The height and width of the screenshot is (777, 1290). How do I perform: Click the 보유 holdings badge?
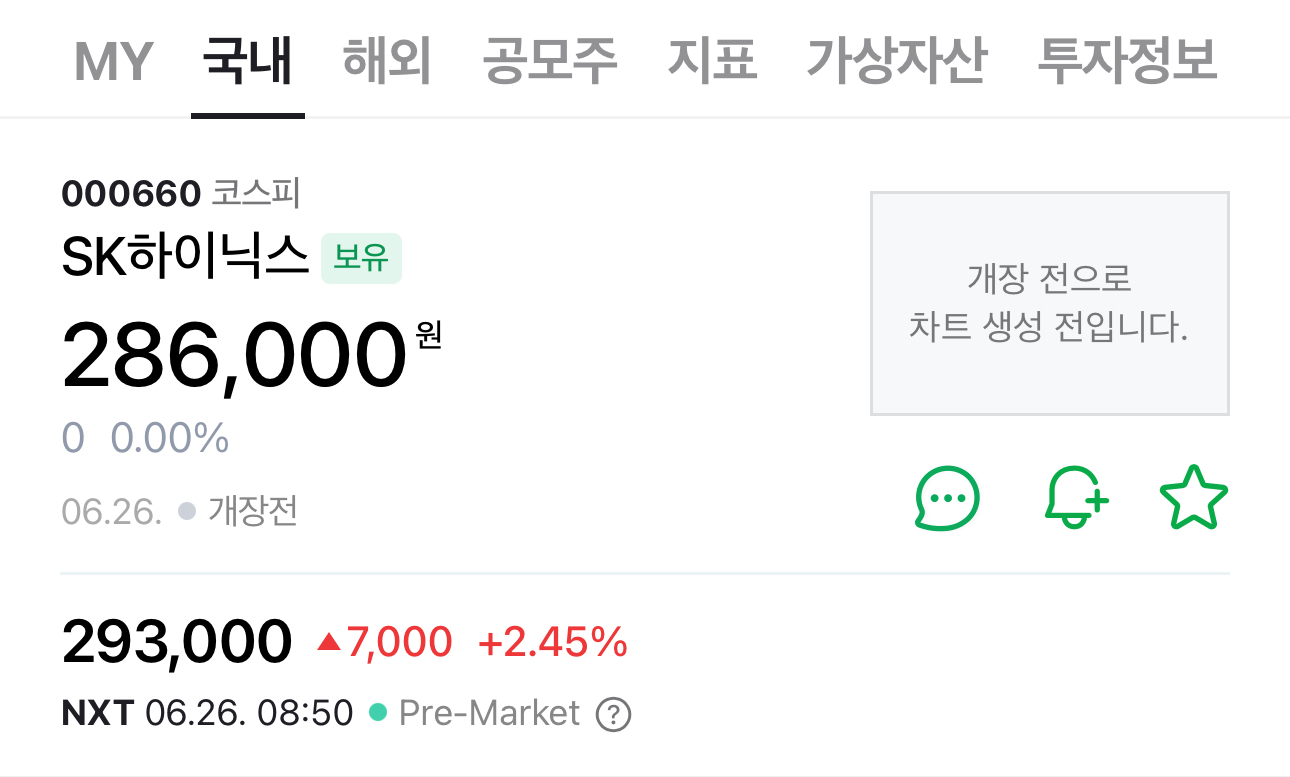point(360,259)
